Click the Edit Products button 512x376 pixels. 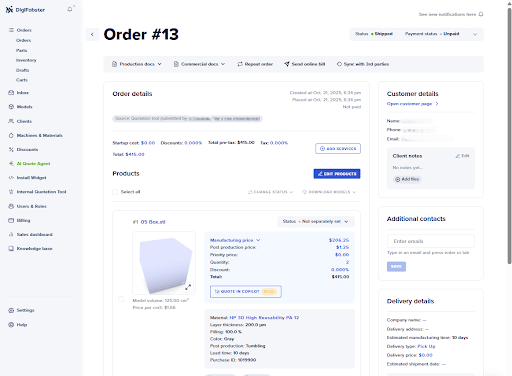coord(337,174)
